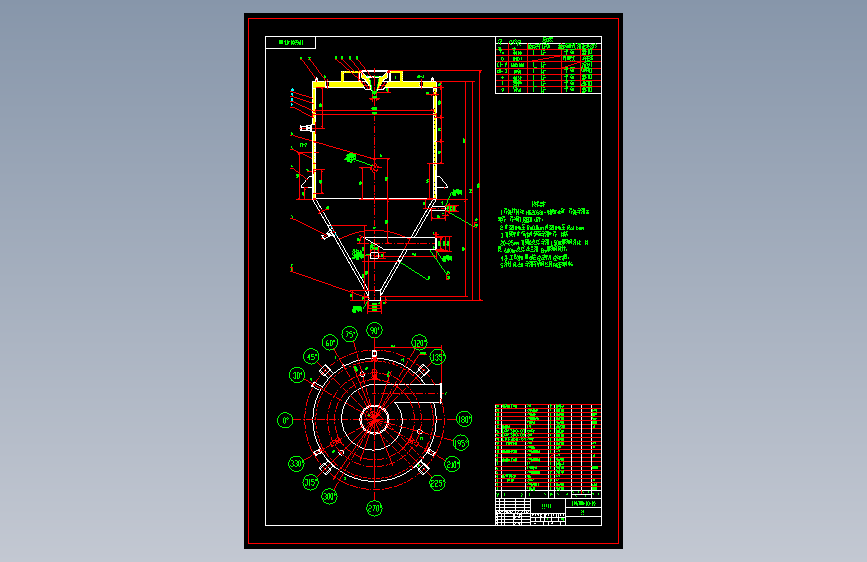The height and width of the screenshot is (562, 867).
Task: Click the 0° angle marker circle
Action: 285,420
